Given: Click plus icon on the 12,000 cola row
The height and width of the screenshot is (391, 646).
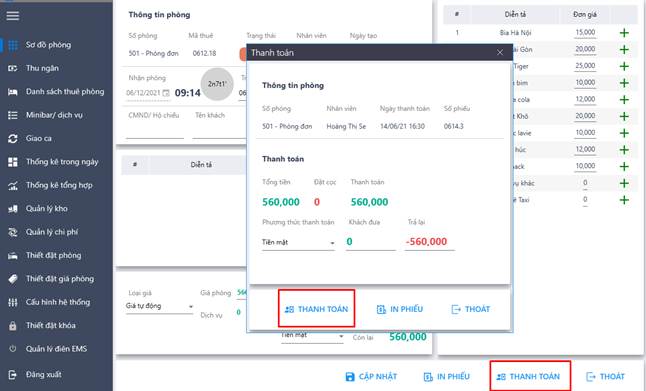Looking at the screenshot, I should tap(624, 100).
